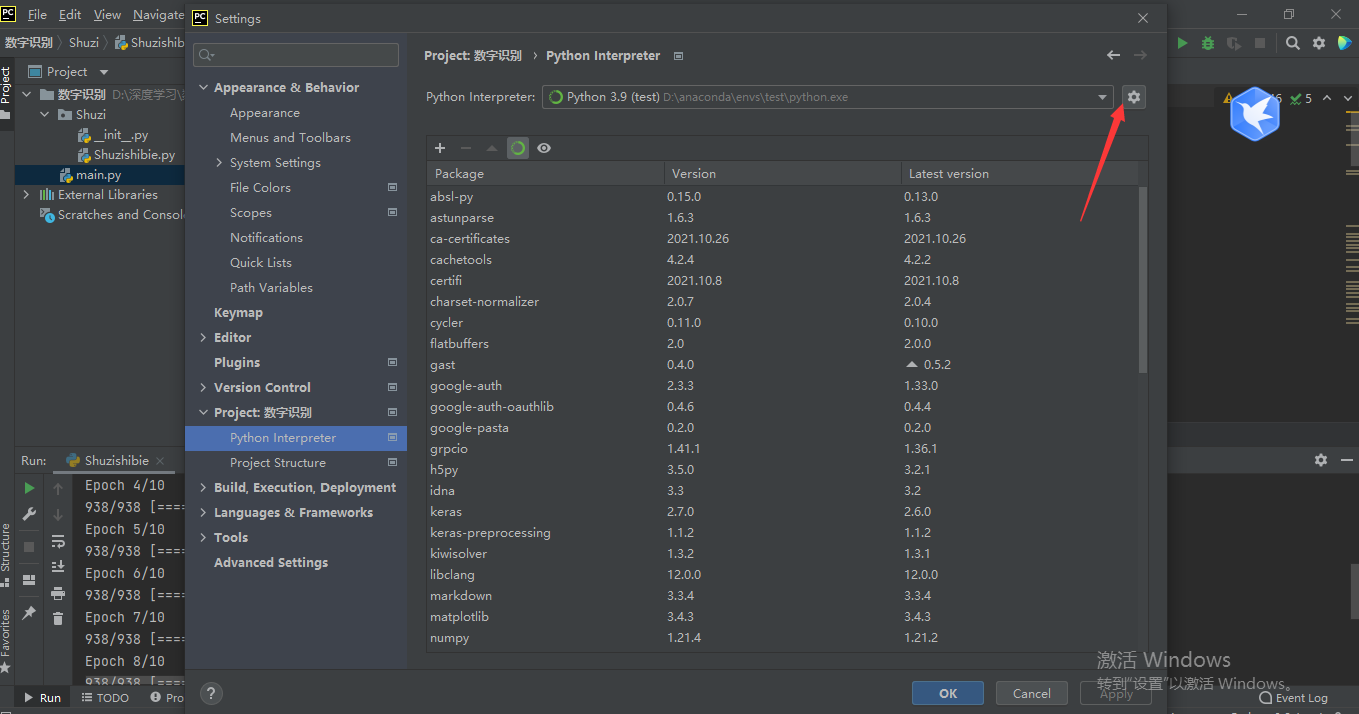Open the TODO tool window tab
1359x714 pixels.
106,698
